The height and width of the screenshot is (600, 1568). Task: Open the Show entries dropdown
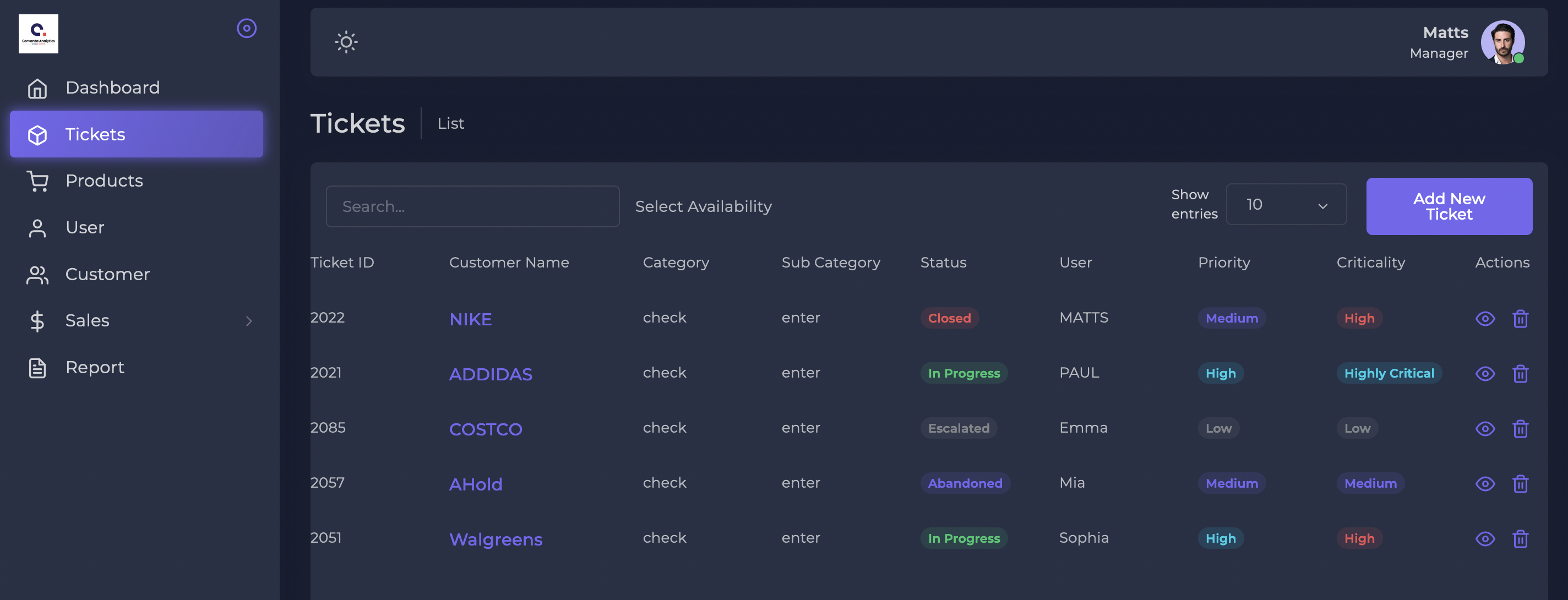1286,204
